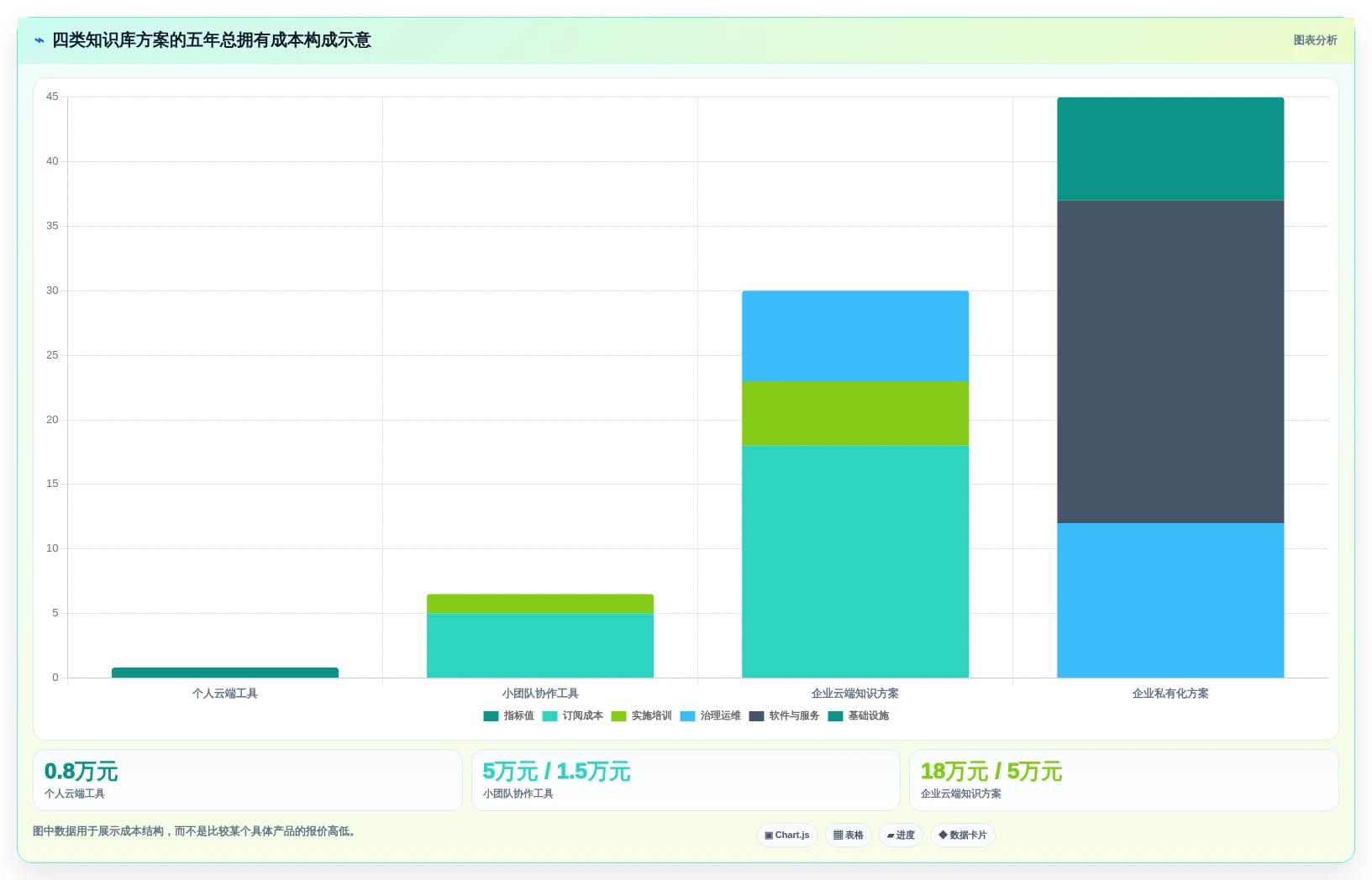
Task: Click the top teal segment of 企业私有化方案 bar
Action: pyautogui.click(x=1170, y=149)
